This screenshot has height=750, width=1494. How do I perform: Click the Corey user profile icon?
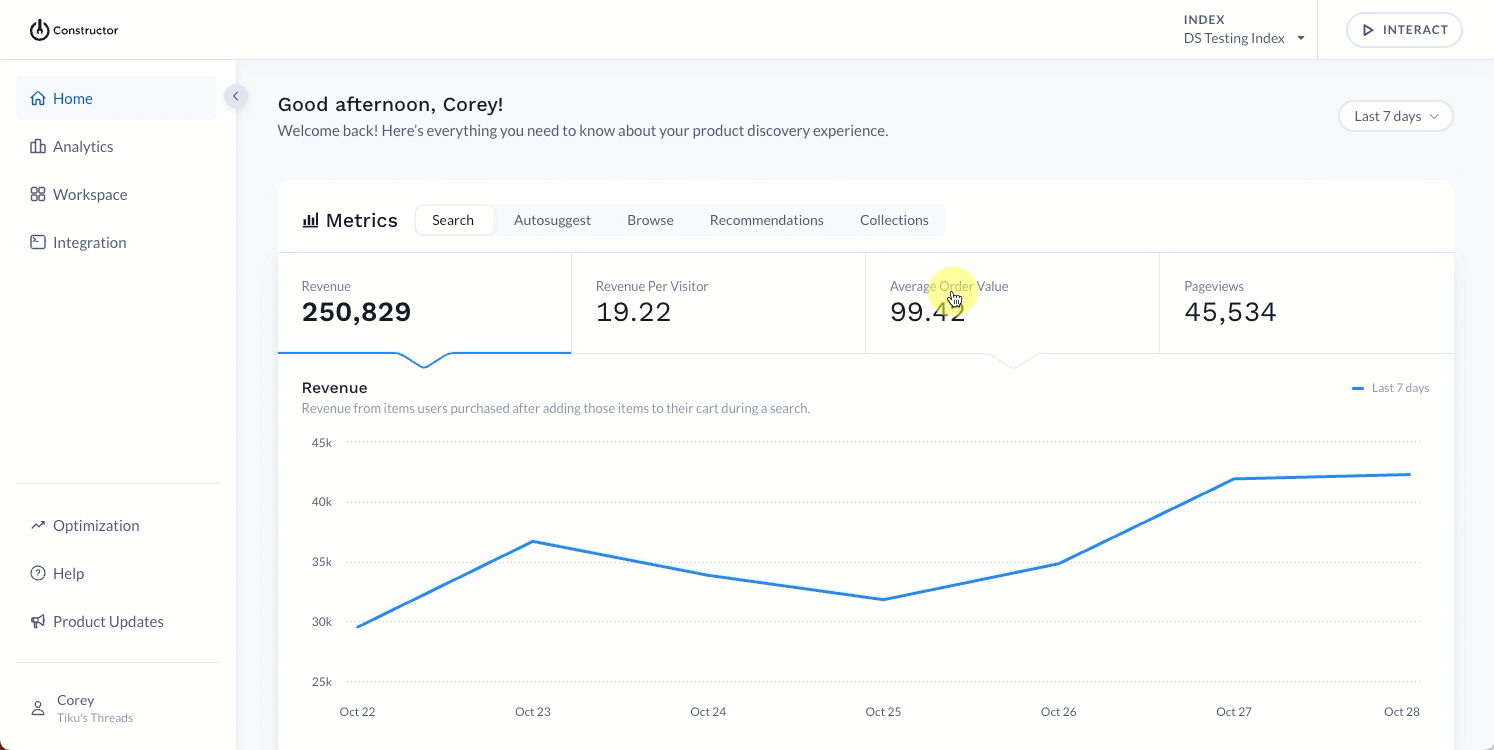[38, 708]
